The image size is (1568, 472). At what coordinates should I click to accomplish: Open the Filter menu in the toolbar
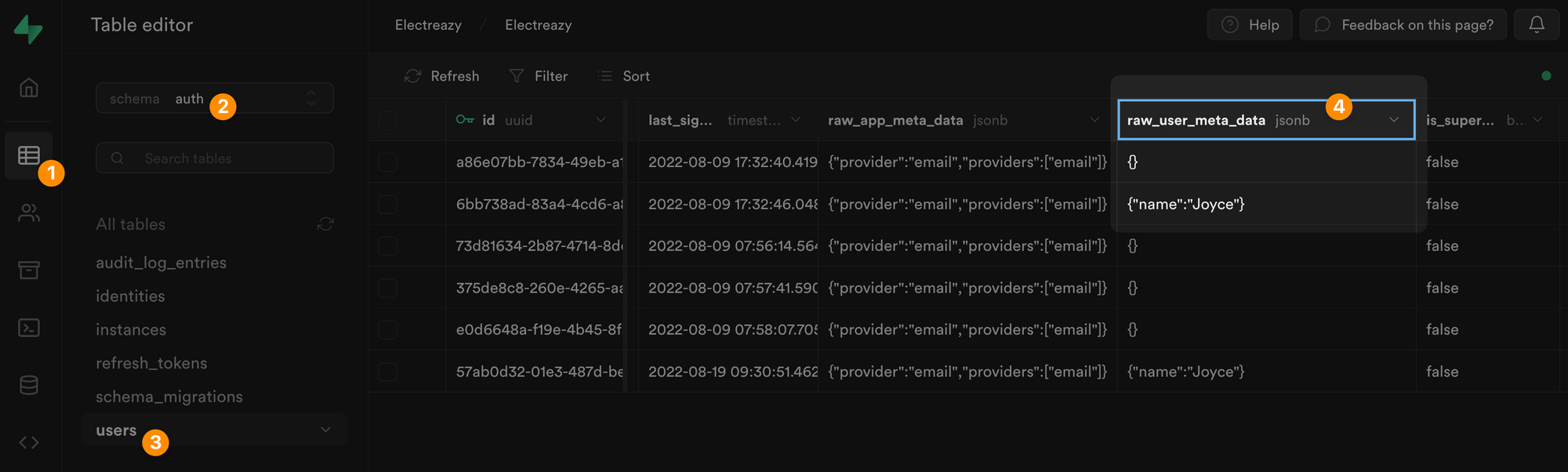(539, 75)
